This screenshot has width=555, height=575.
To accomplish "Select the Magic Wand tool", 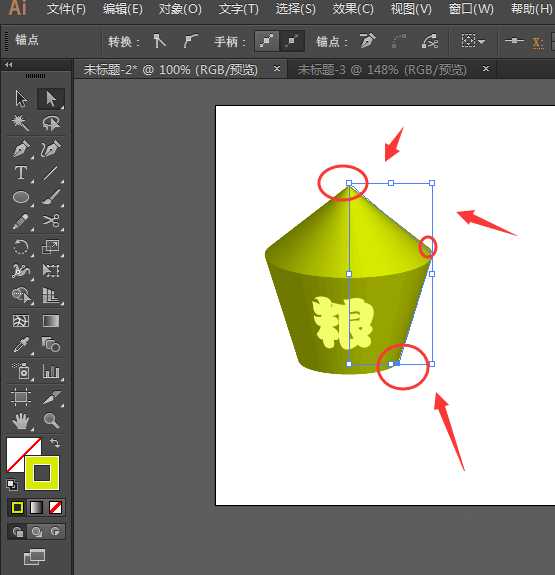I will click(x=21, y=123).
